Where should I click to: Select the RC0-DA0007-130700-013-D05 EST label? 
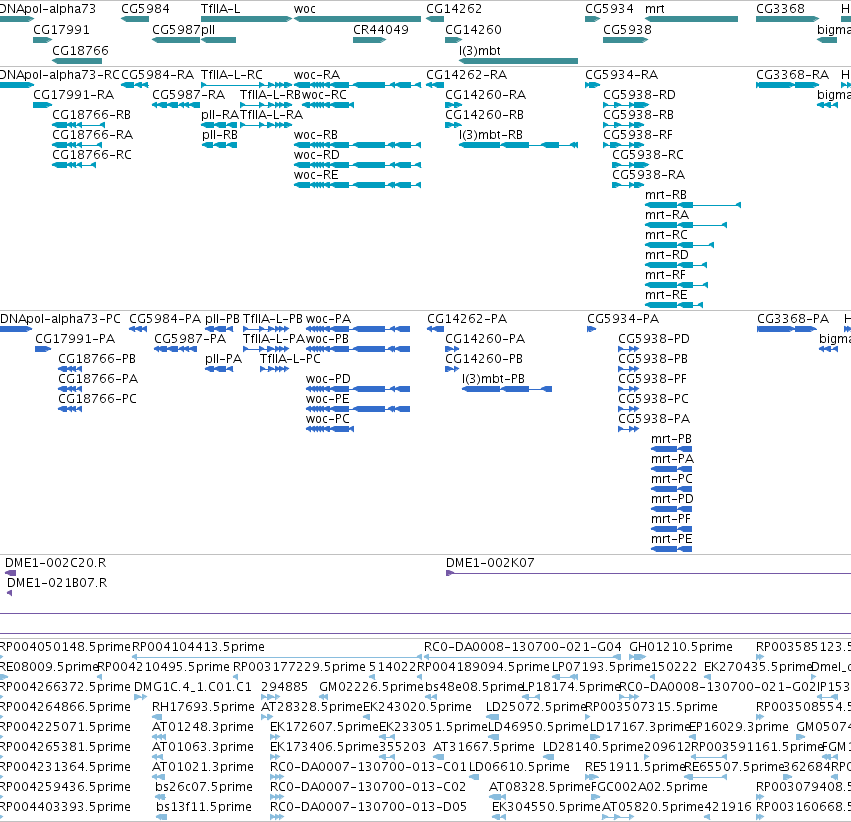[369, 807]
